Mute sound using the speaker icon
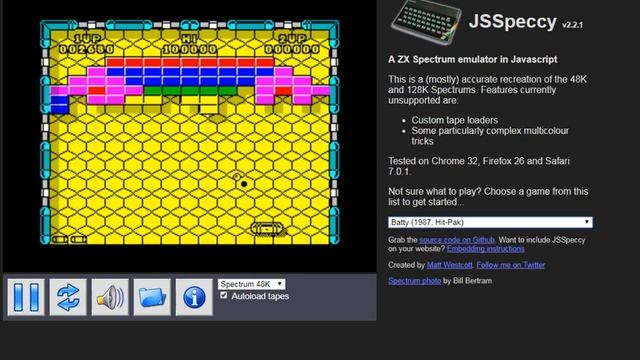The image size is (640, 360). 110,297
